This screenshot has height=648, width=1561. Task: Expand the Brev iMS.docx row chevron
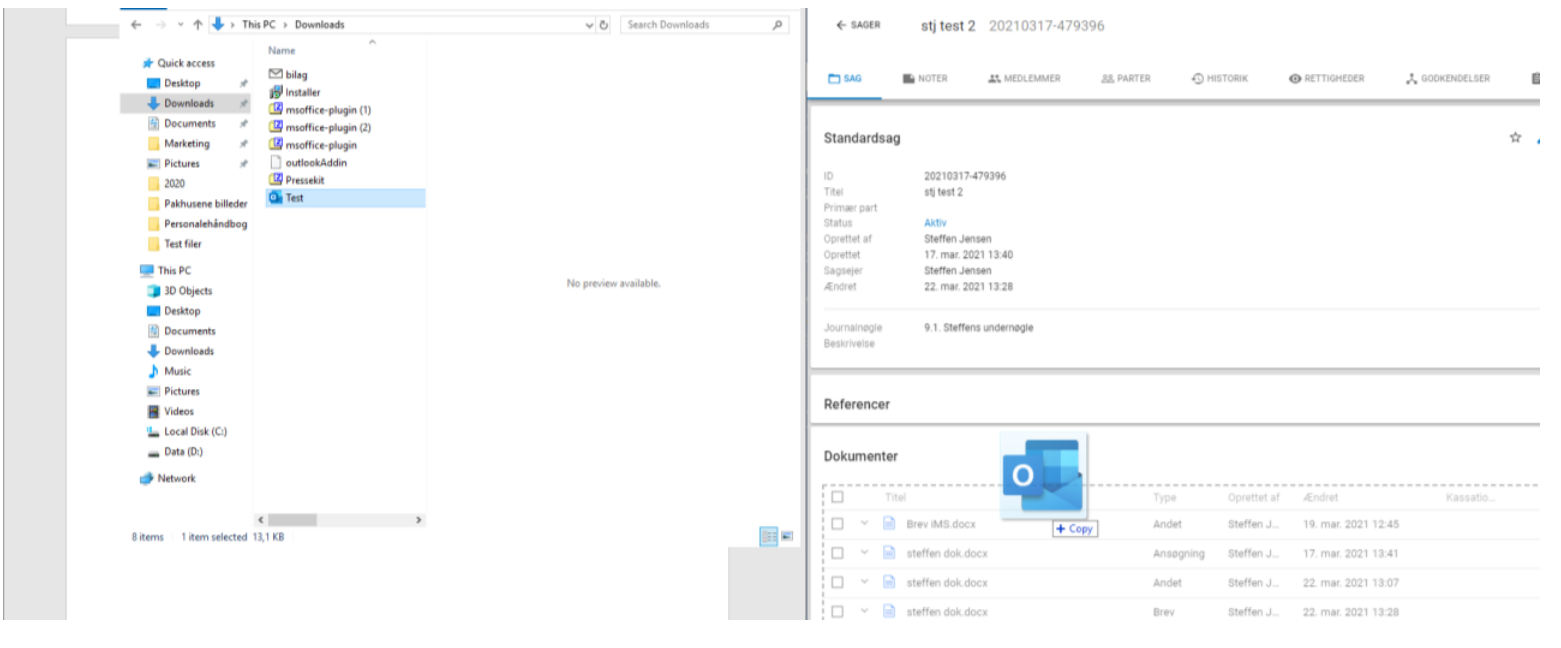click(864, 524)
